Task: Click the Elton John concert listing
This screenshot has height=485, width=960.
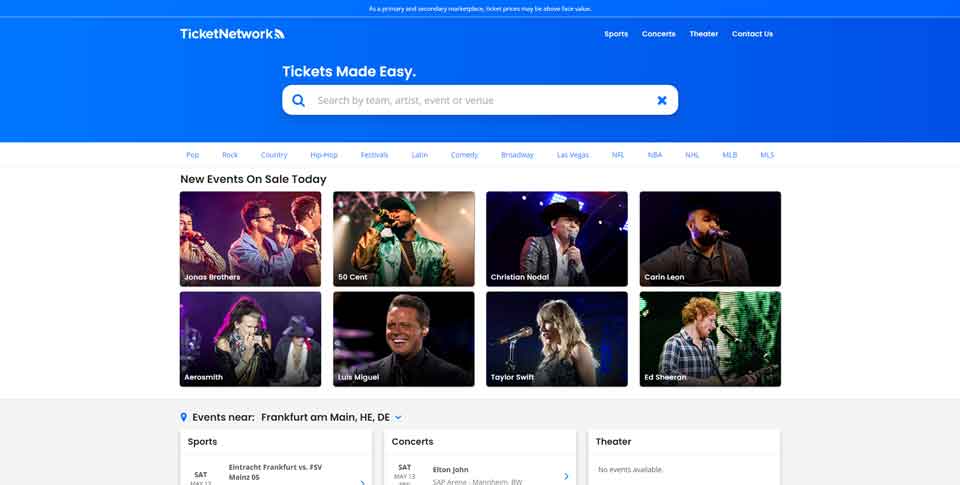Action: (x=451, y=470)
